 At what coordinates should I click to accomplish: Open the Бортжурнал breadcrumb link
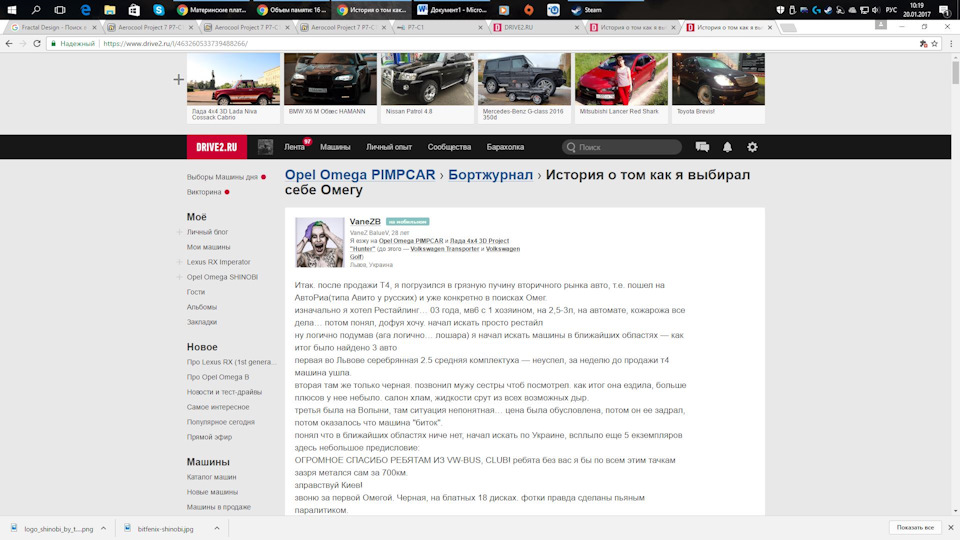(x=490, y=174)
